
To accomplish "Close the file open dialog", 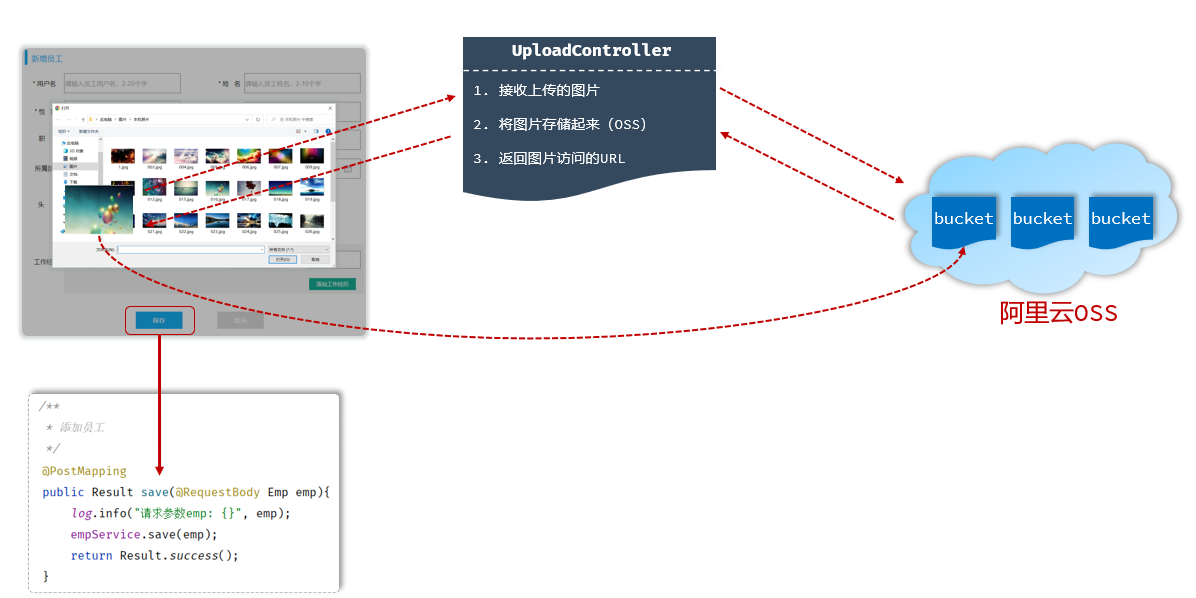I will 330,108.
